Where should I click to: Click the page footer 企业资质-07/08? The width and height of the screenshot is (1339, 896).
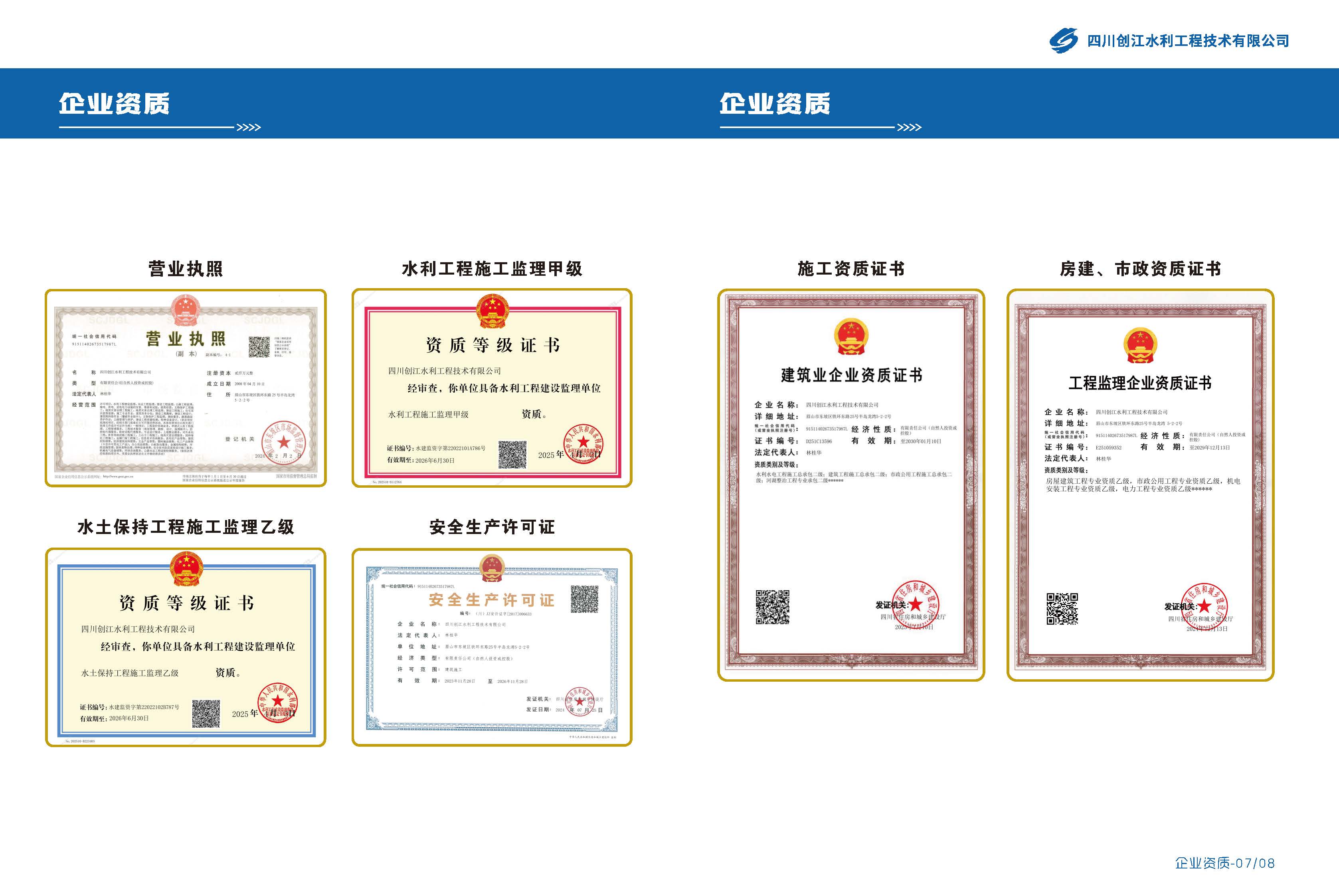pyautogui.click(x=1225, y=863)
